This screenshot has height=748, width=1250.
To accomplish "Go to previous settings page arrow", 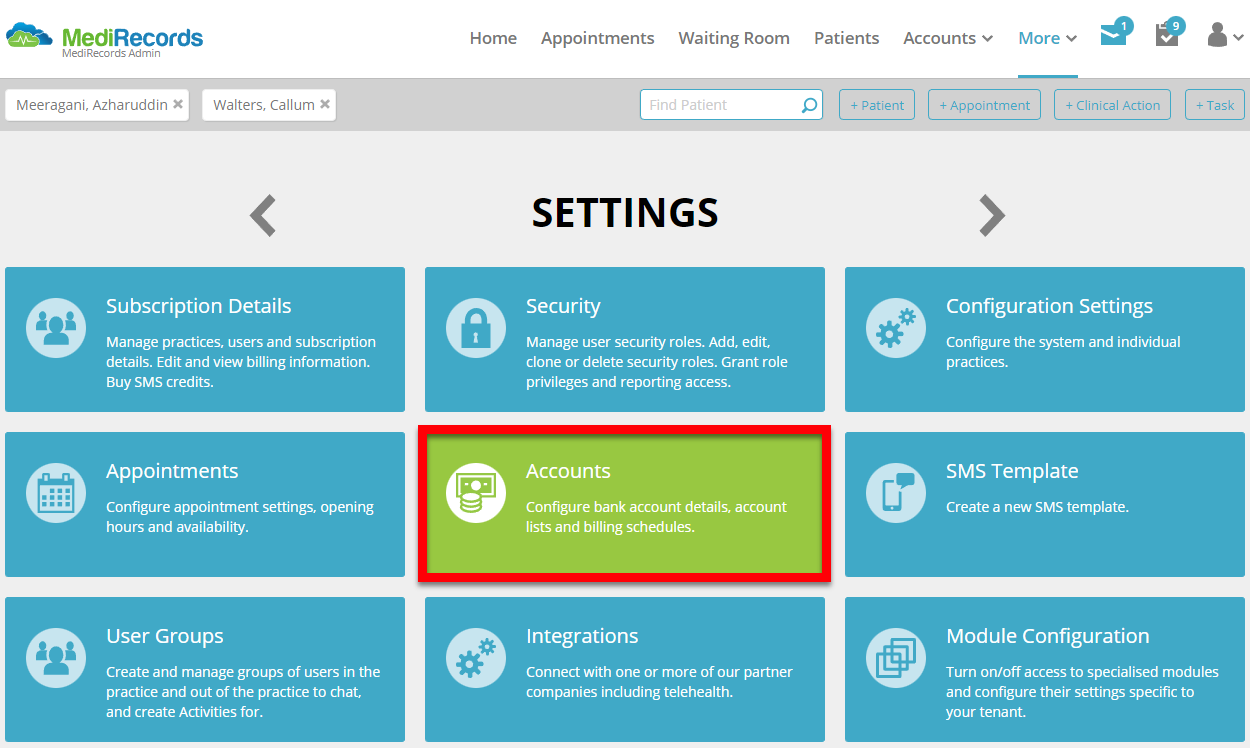I will click(x=263, y=214).
